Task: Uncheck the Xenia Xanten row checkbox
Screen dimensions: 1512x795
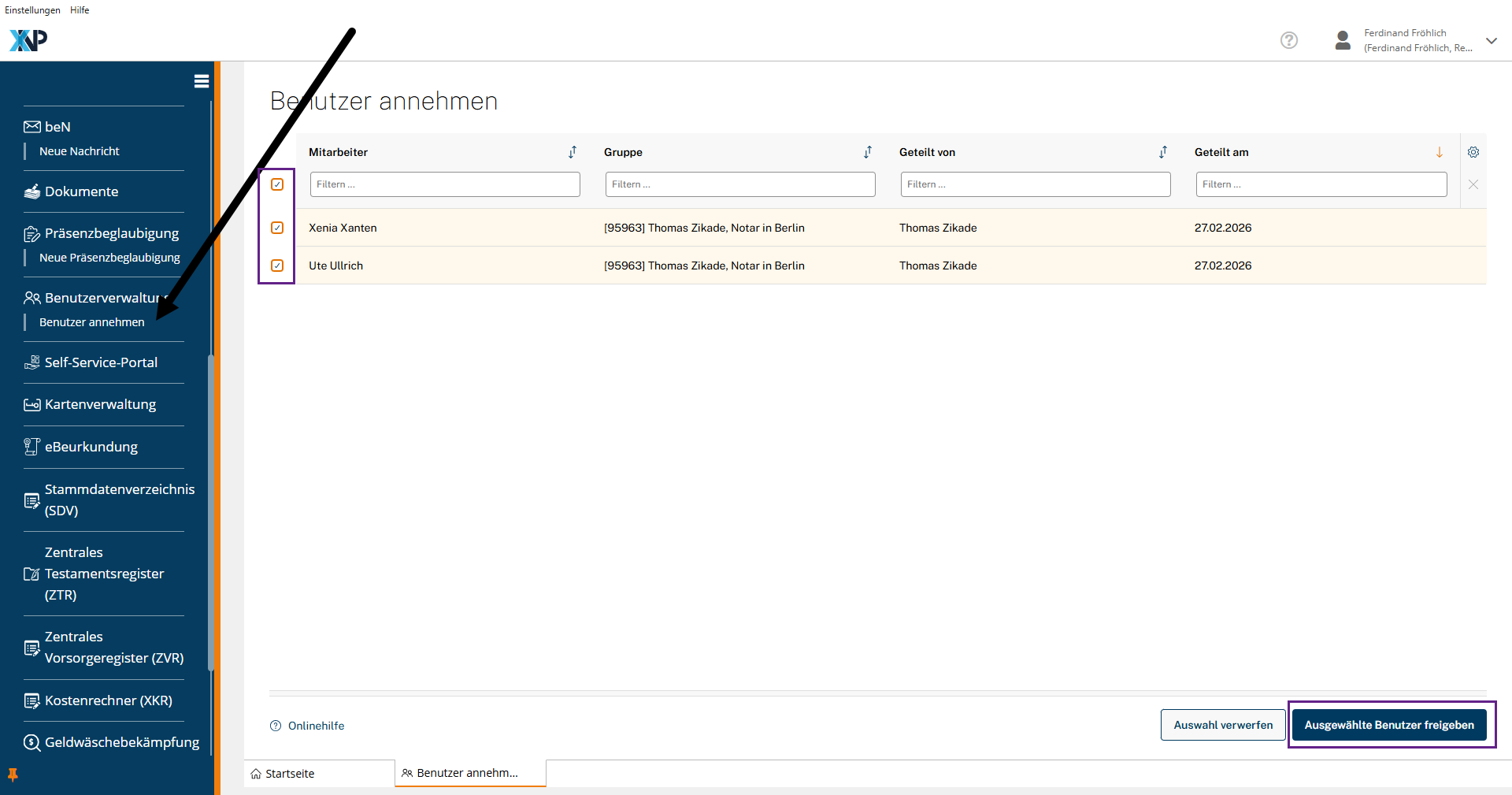Action: click(277, 228)
